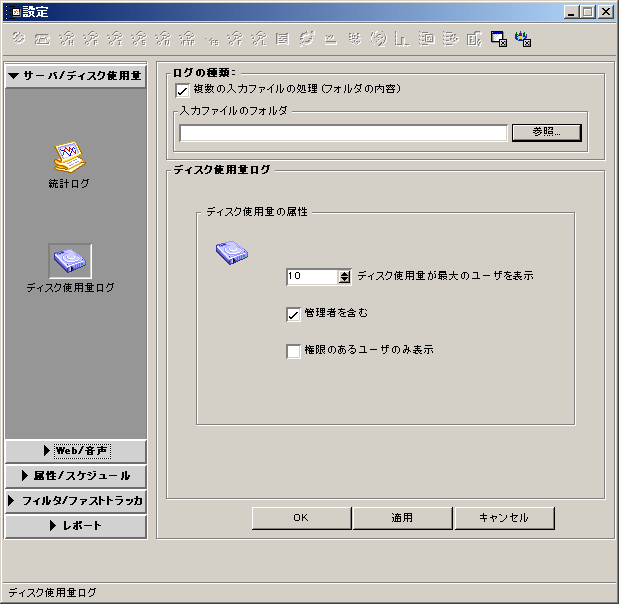
Task: Enable 権限のあるユーザのみ表示 checkbox
Action: [x=293, y=351]
